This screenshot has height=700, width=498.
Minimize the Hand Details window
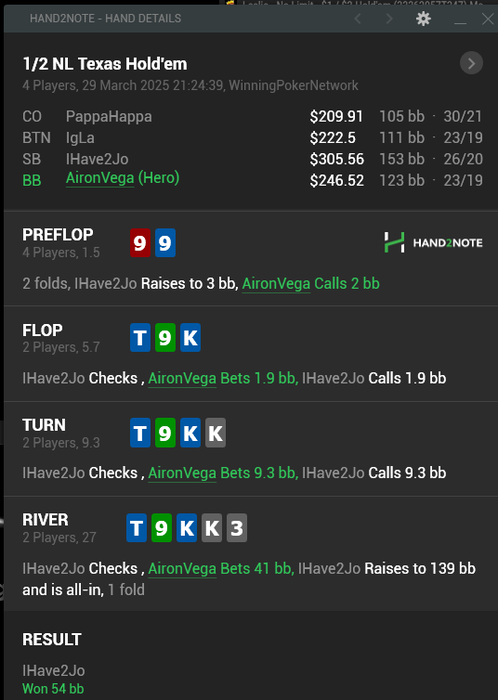(x=460, y=19)
